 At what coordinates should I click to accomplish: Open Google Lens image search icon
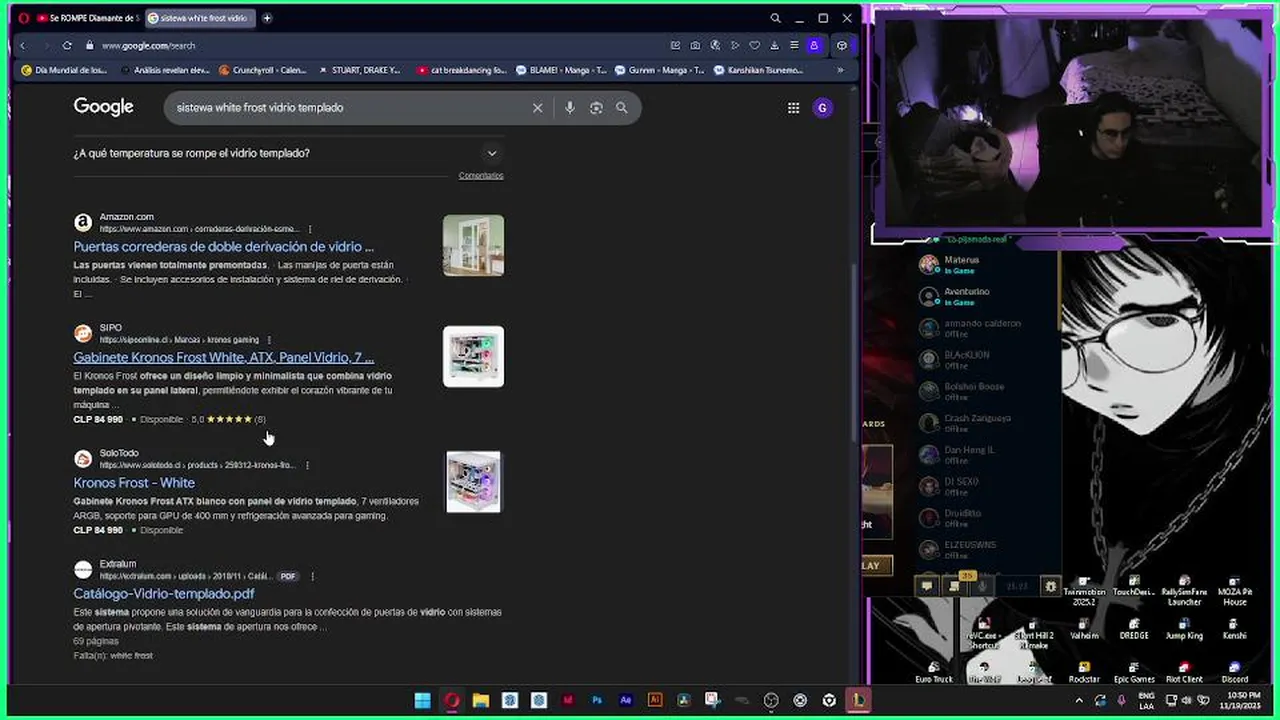click(596, 107)
